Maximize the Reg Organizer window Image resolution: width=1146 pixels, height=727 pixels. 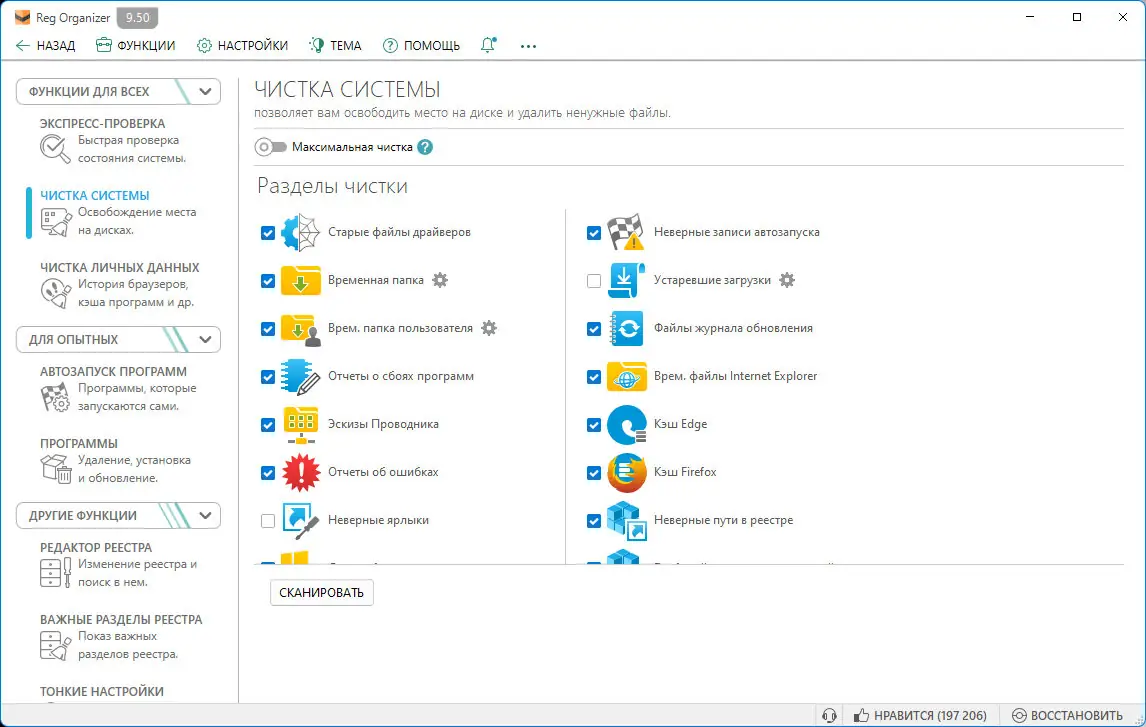point(1077,17)
